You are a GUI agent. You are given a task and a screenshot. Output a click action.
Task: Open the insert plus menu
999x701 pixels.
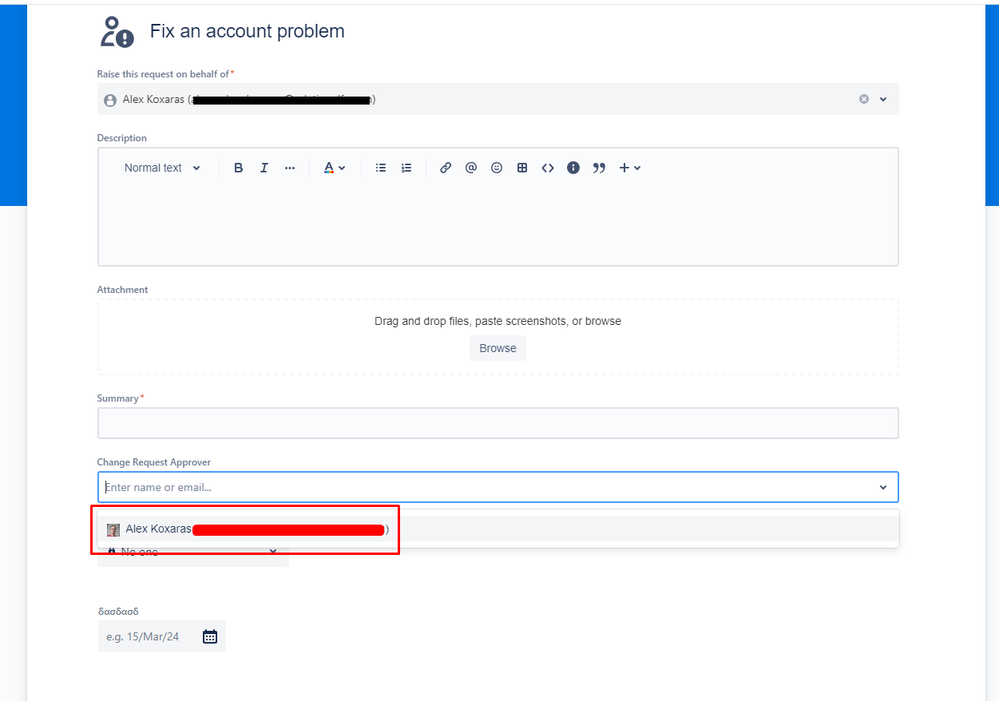tap(629, 168)
